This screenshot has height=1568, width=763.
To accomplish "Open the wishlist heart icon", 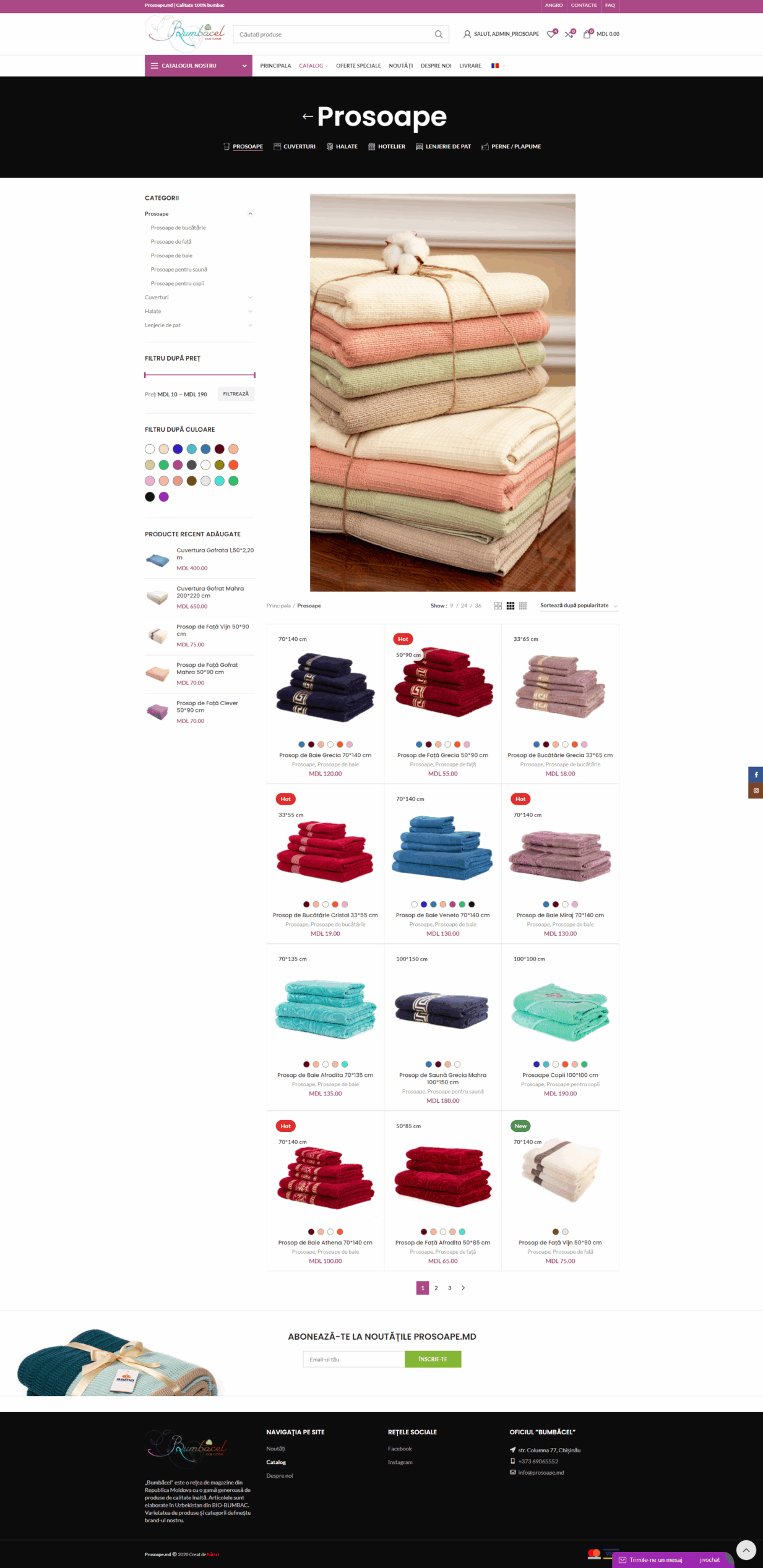I will (x=551, y=34).
